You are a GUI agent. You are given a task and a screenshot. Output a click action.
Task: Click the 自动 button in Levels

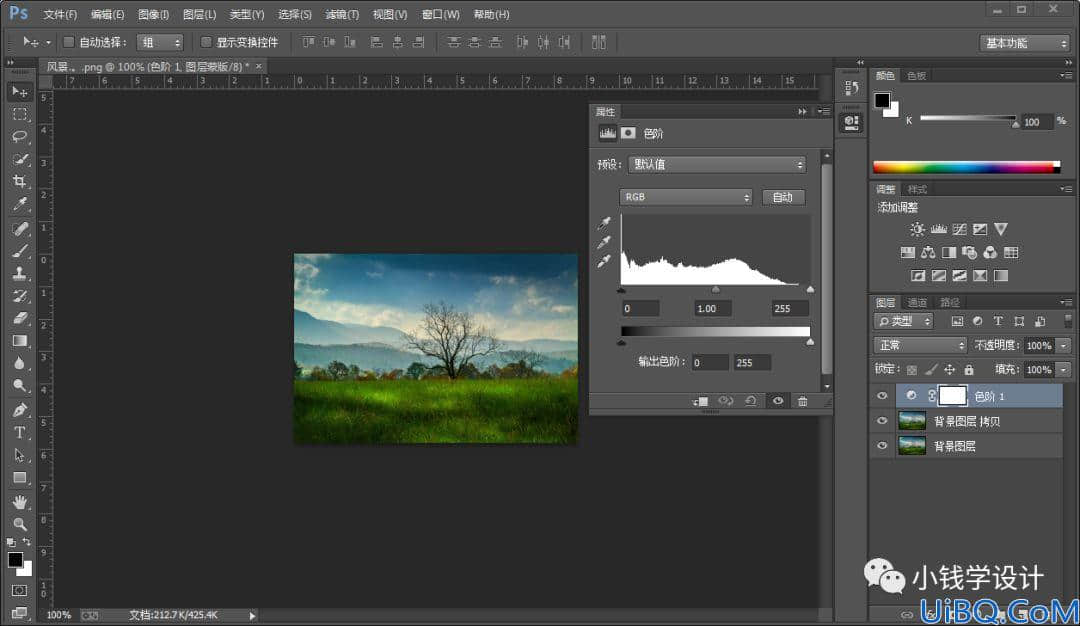click(782, 198)
